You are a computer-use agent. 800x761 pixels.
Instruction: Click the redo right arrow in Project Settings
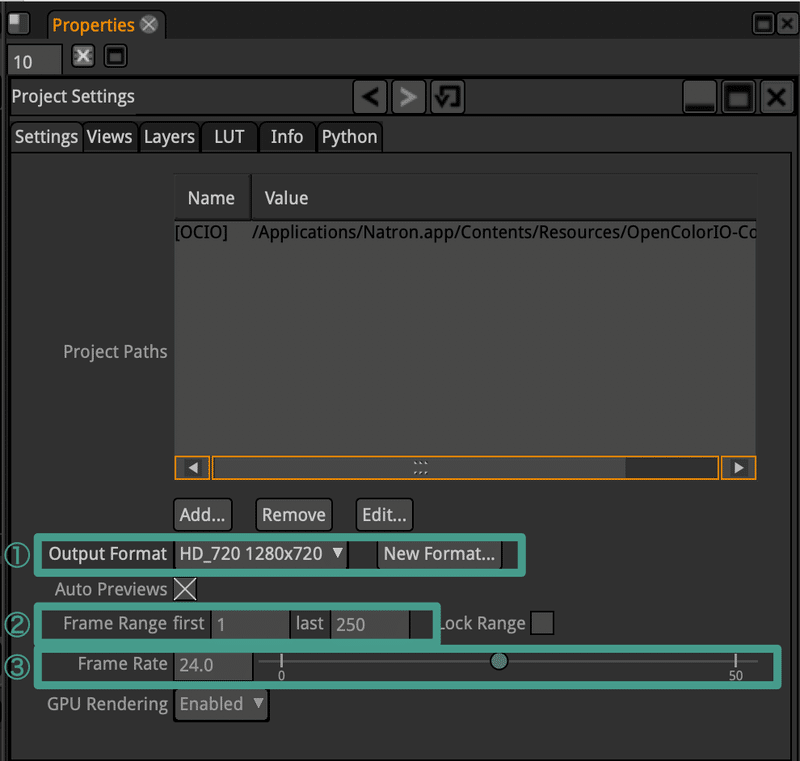tap(408, 97)
